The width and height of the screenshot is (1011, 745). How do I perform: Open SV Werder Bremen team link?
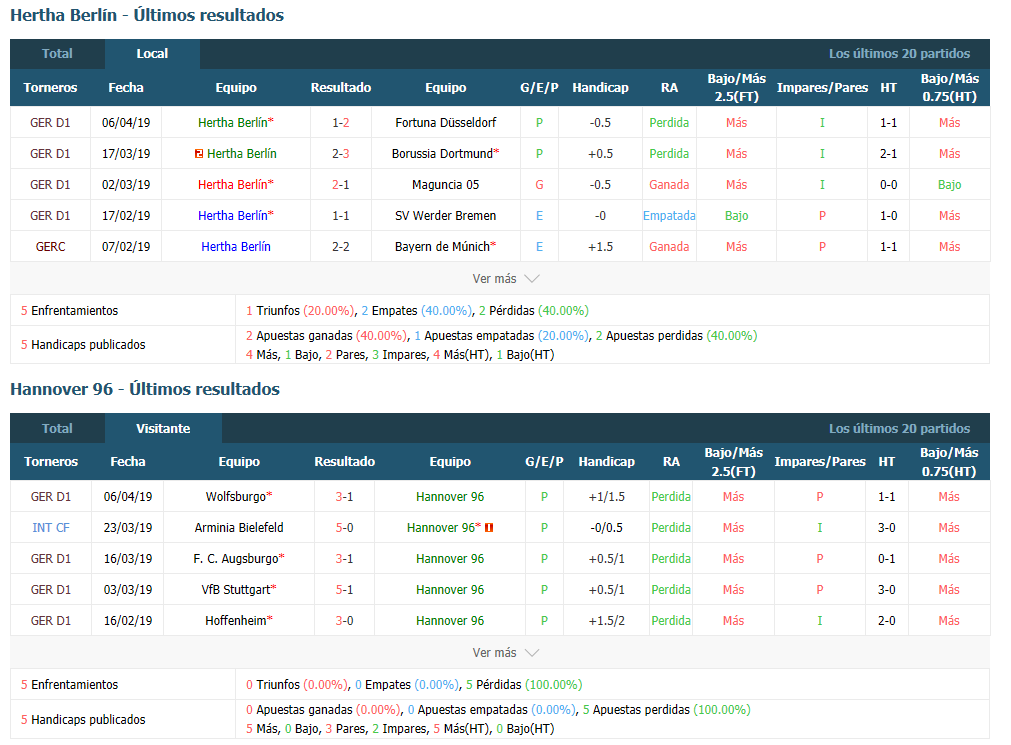pyautogui.click(x=446, y=215)
